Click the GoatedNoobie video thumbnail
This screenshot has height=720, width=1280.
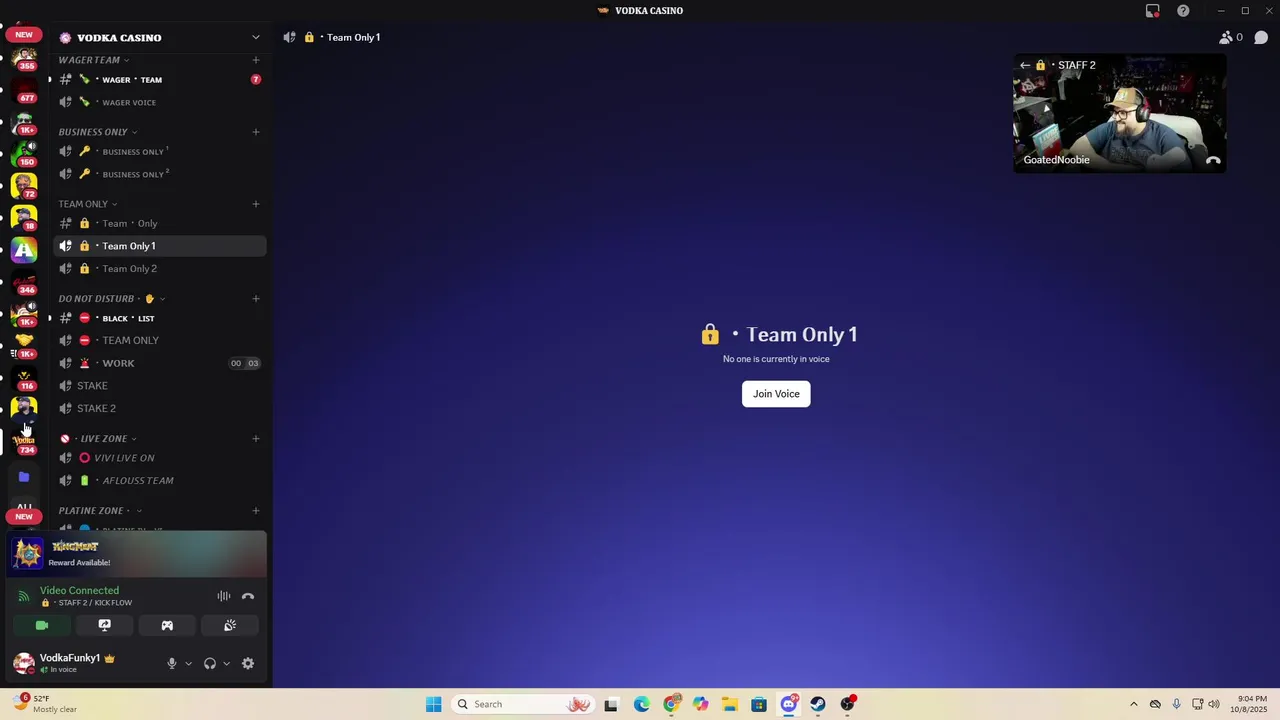pos(1119,113)
